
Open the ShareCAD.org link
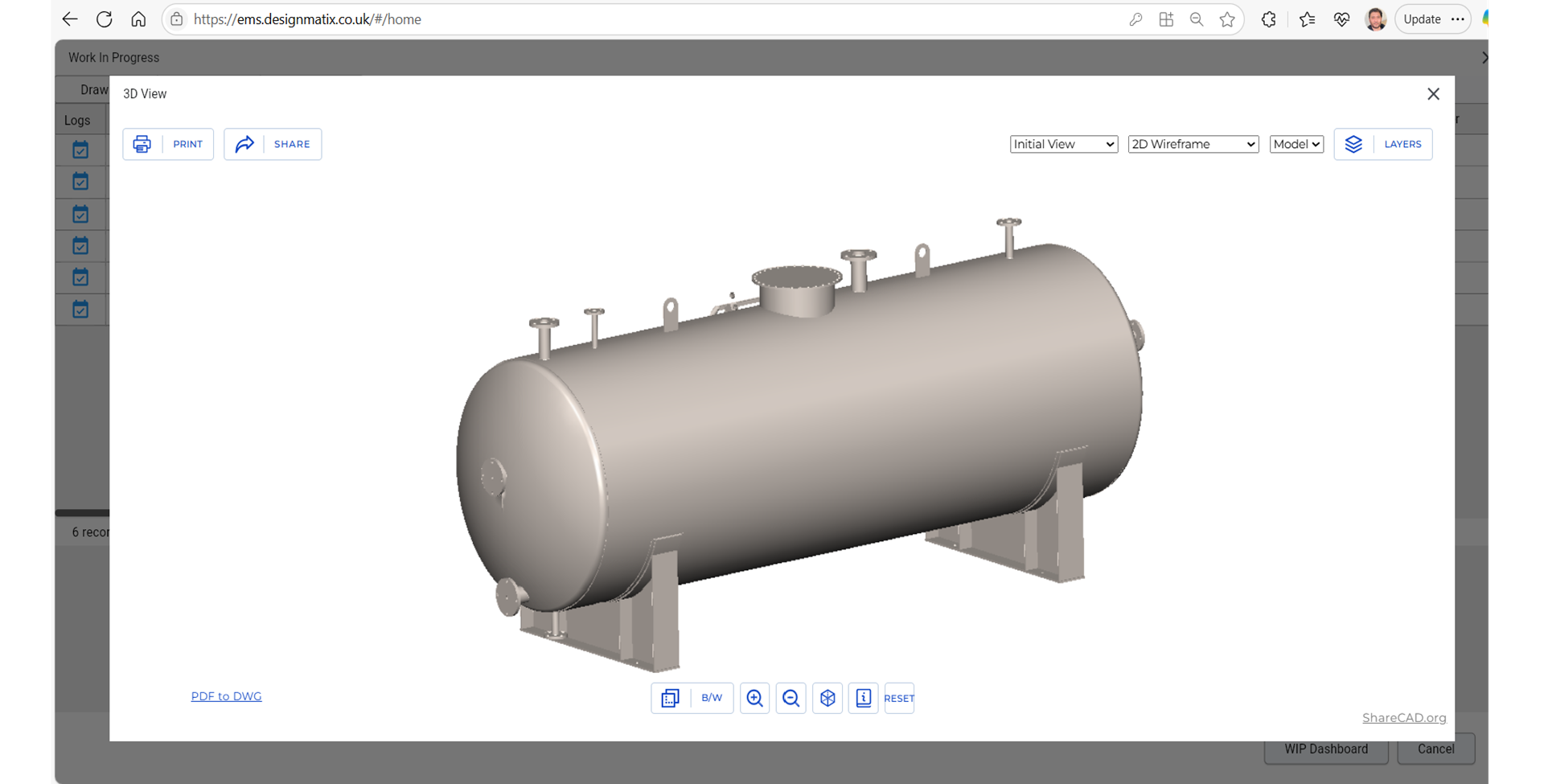pos(1403,718)
